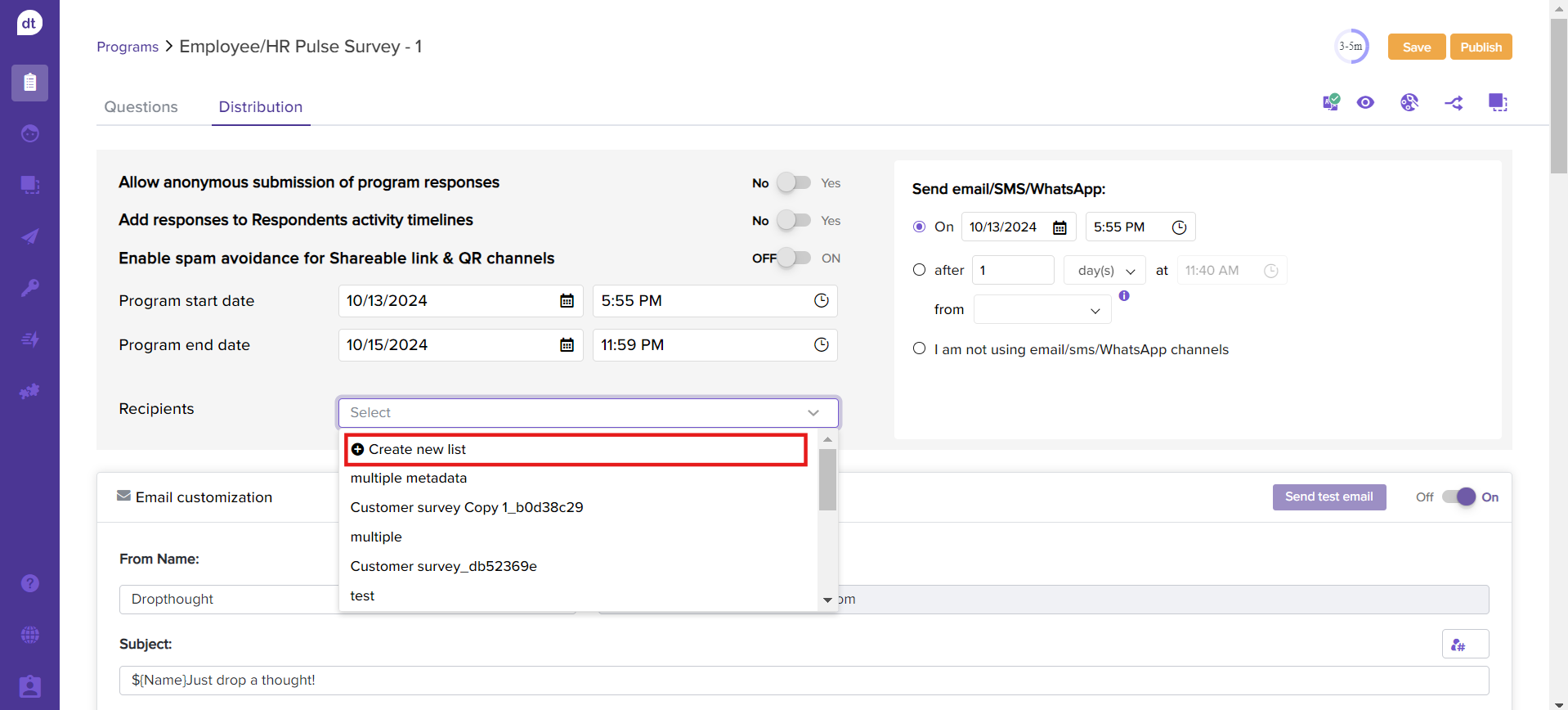Select 'I am not using email/sms/WhatsApp channels'
Image resolution: width=1568 pixels, height=710 pixels.
(x=919, y=348)
